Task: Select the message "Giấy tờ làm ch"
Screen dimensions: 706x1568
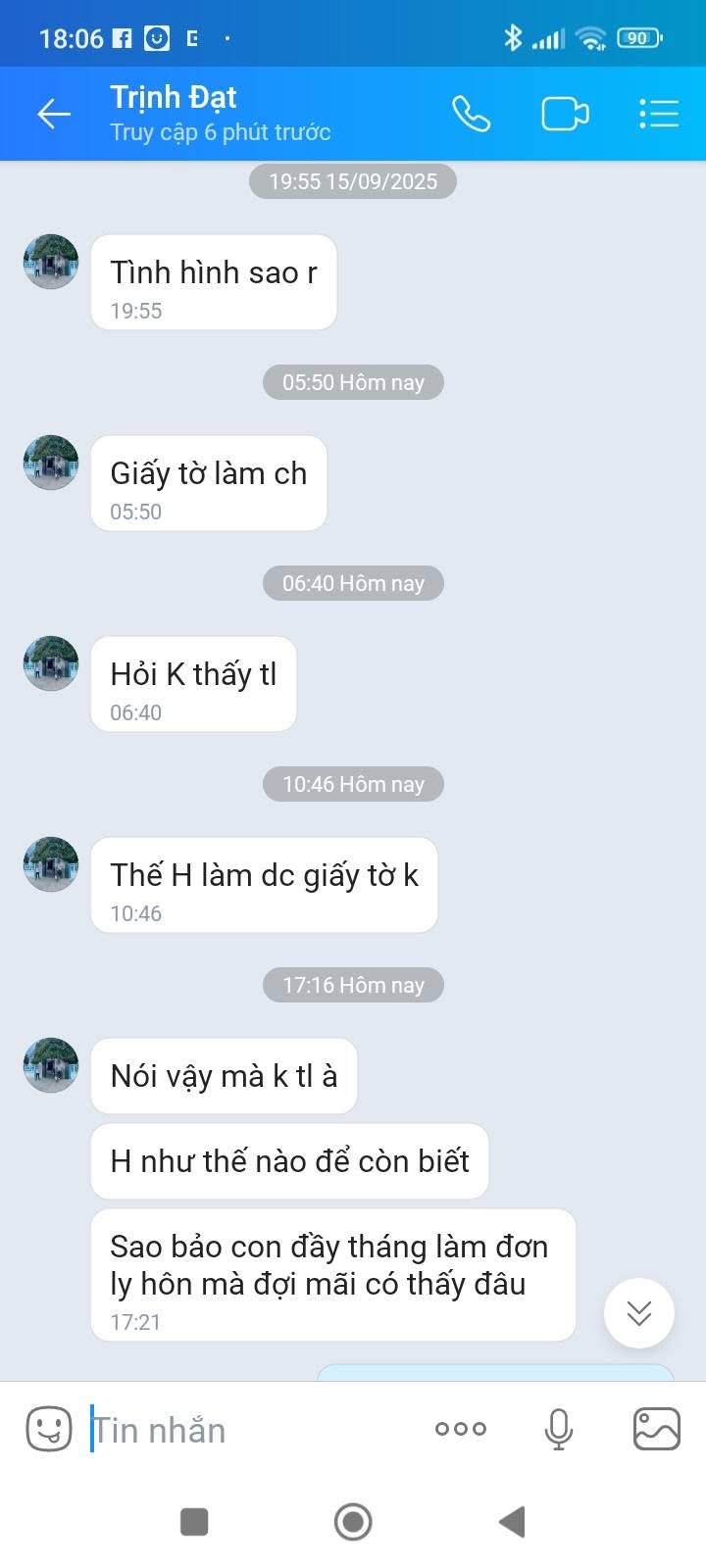Action: [x=209, y=483]
